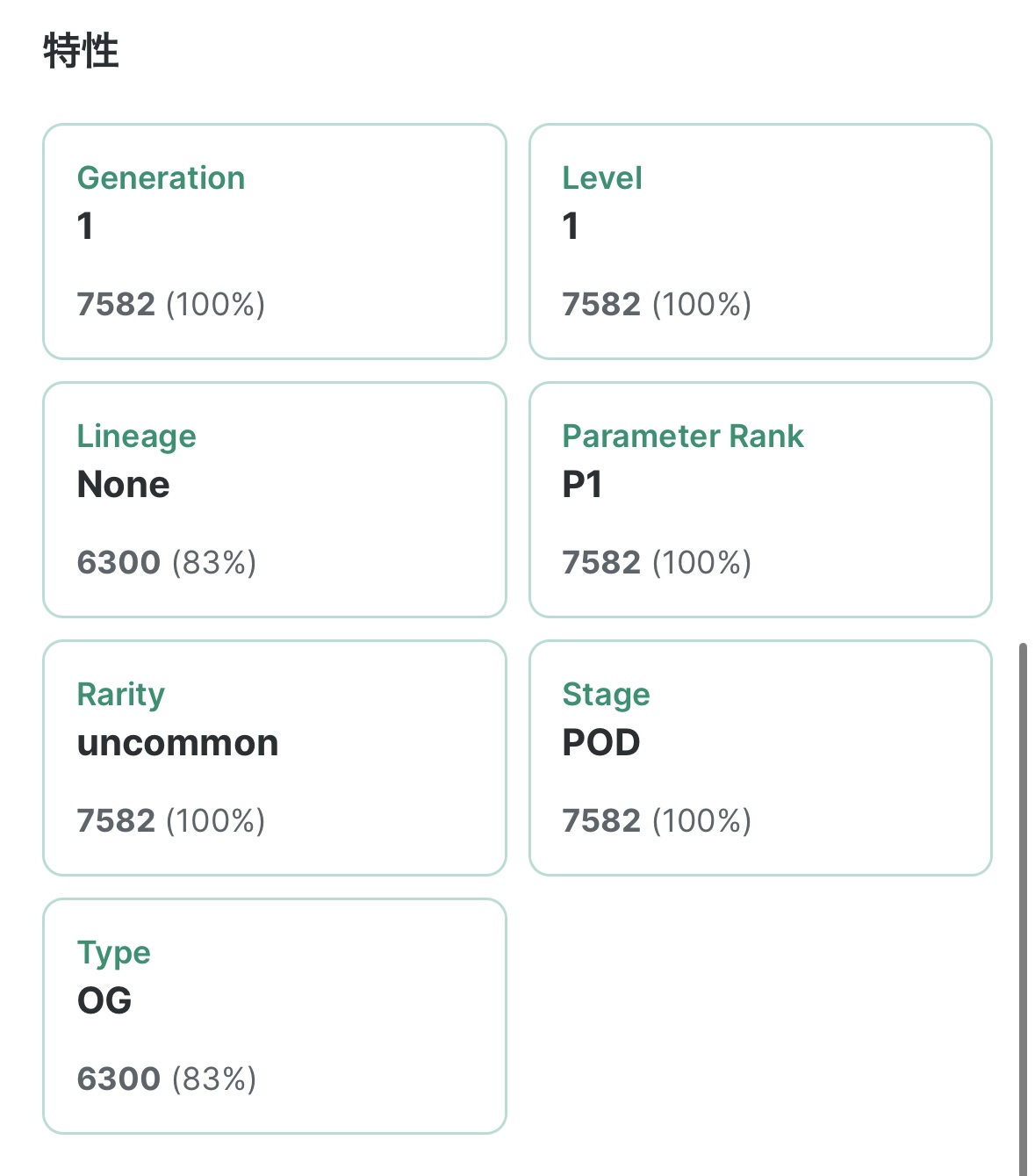Click the 6300 (83%) count under Type
1035x1176 pixels.
(x=166, y=1079)
